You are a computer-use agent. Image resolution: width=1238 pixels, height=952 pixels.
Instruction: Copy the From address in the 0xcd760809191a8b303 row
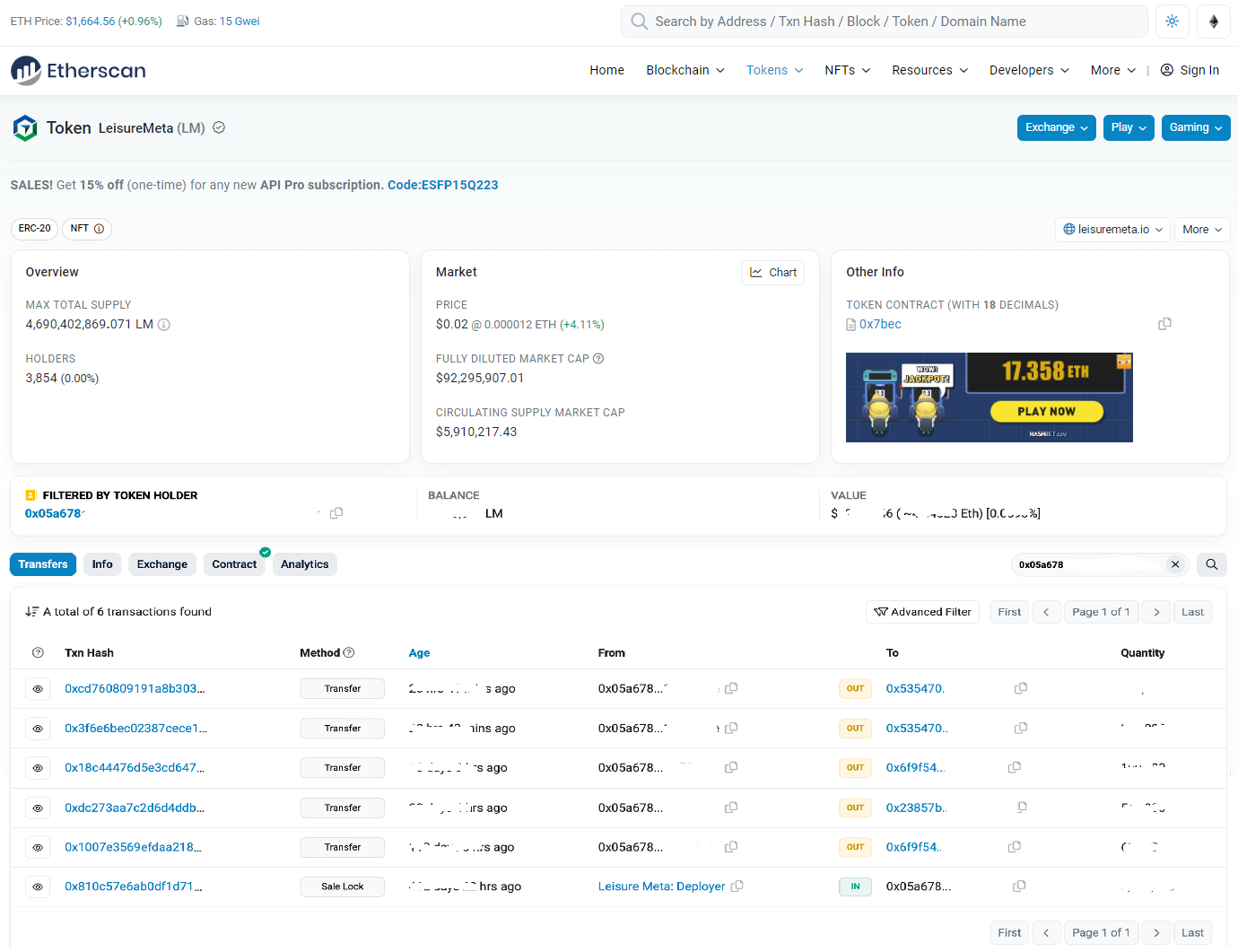tap(731, 688)
